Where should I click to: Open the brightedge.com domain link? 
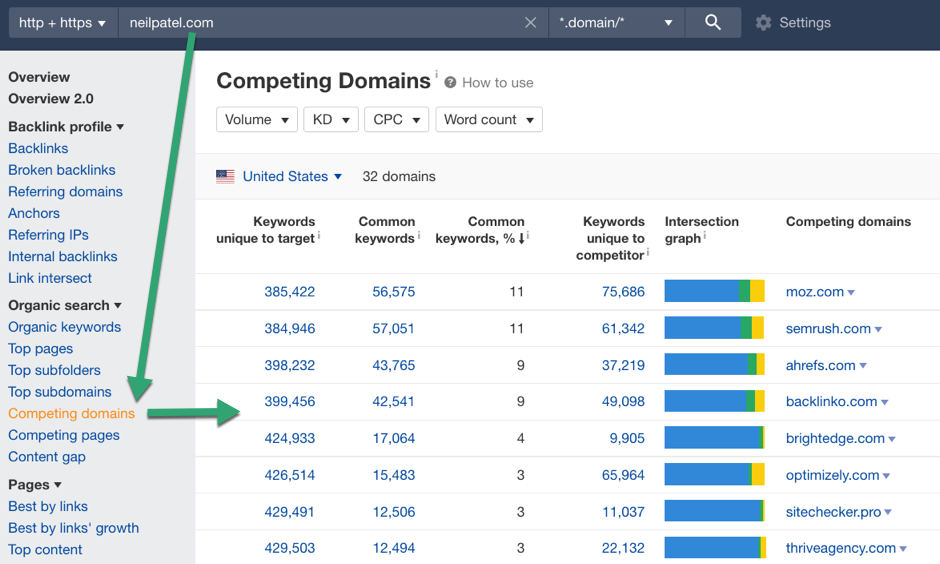[x=835, y=438]
